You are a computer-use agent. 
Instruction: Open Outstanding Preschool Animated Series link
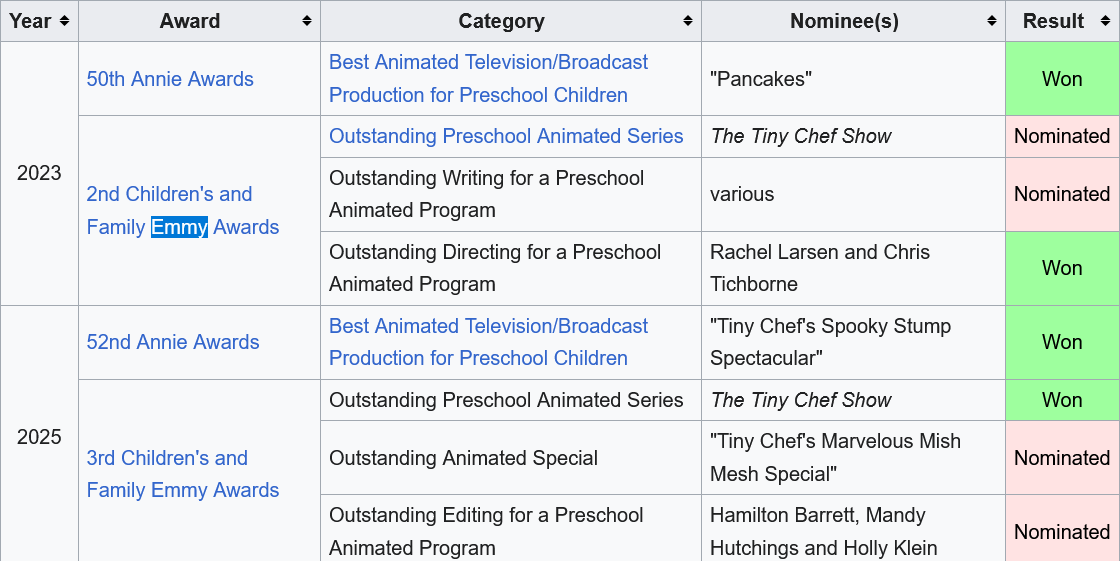tap(506, 136)
